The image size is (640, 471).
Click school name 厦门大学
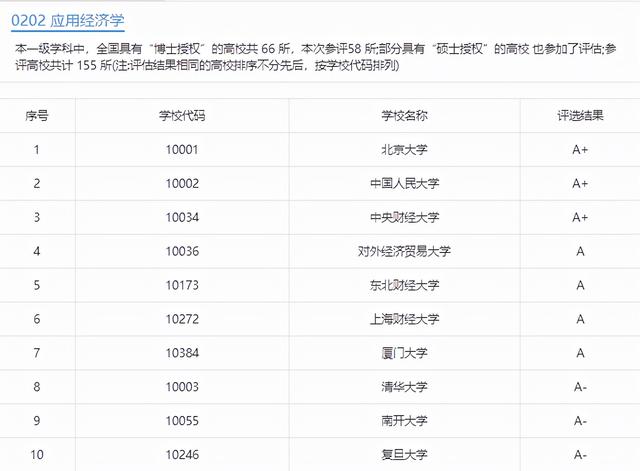[404, 353]
